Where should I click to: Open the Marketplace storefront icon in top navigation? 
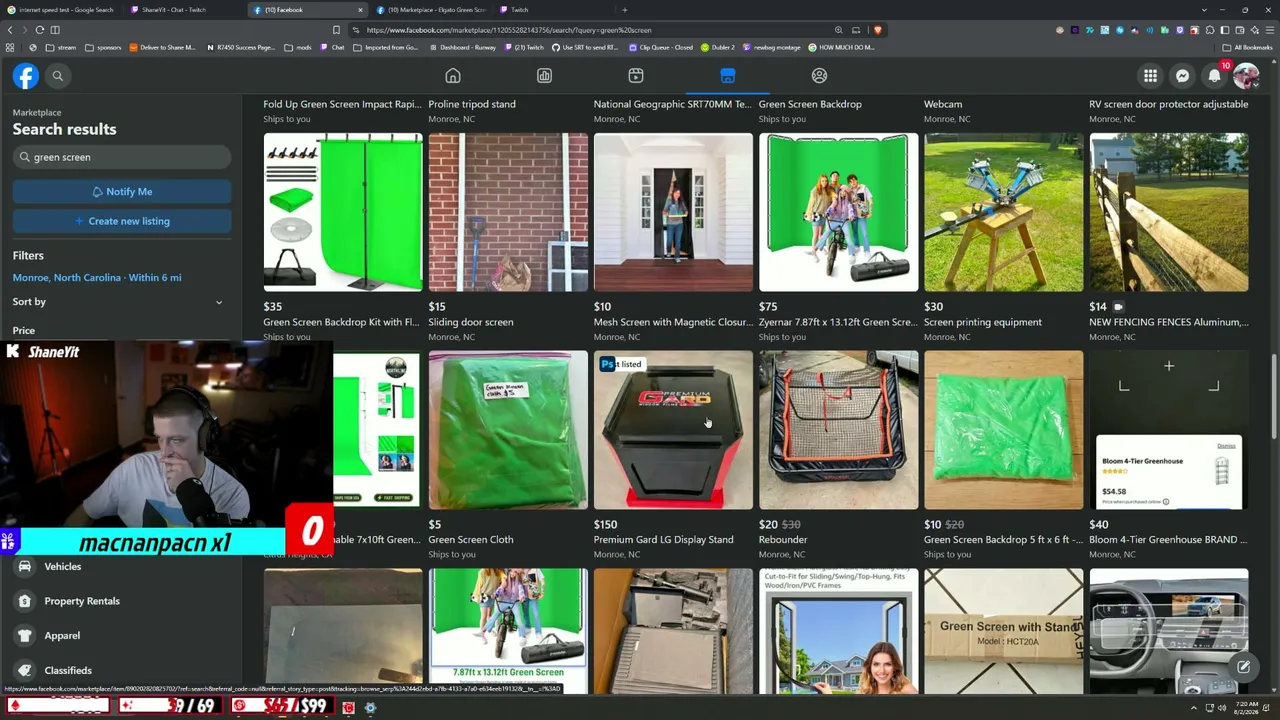[727, 76]
